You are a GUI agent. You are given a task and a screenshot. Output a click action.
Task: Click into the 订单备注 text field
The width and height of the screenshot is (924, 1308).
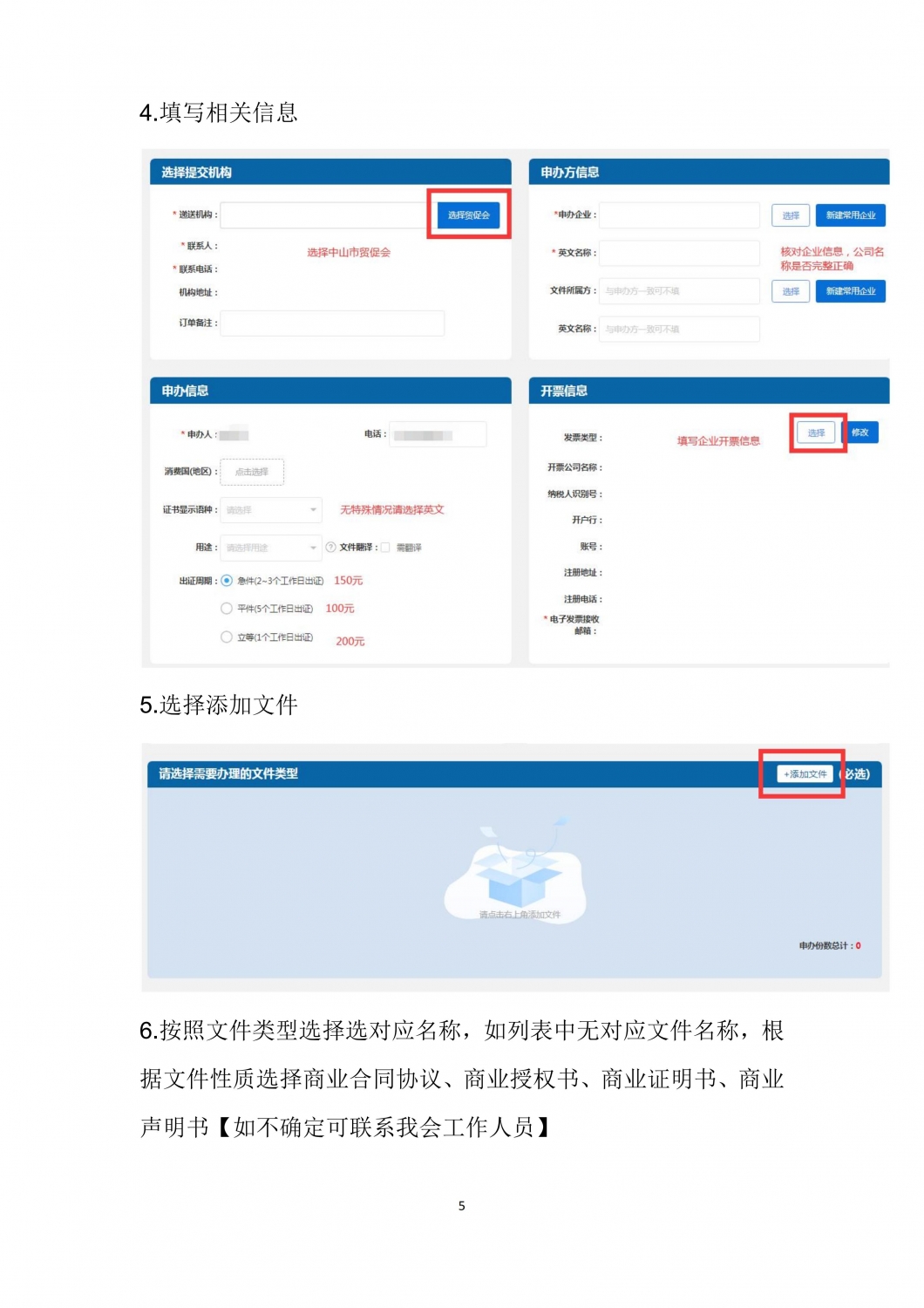click(x=332, y=323)
